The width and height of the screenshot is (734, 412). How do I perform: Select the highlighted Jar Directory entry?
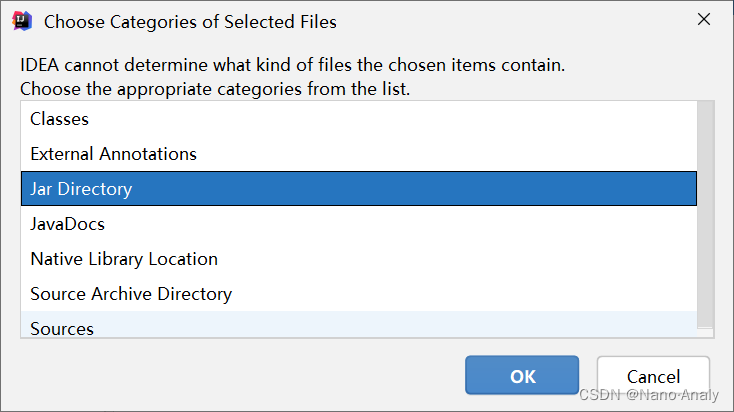81,189
